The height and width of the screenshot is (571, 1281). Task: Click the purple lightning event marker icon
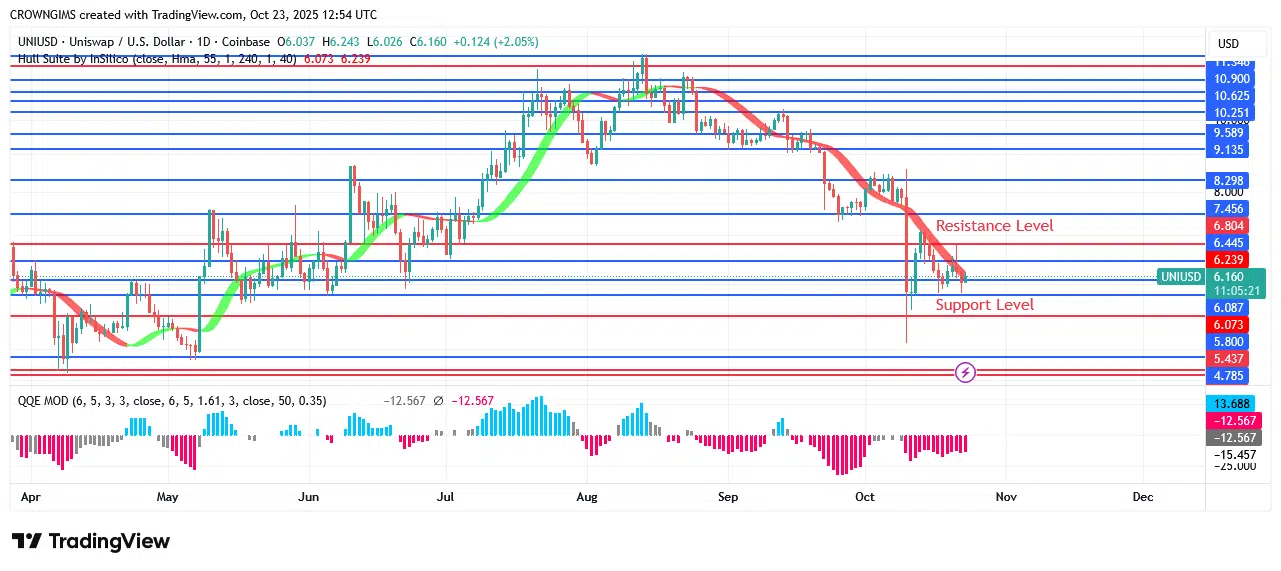pos(966,373)
